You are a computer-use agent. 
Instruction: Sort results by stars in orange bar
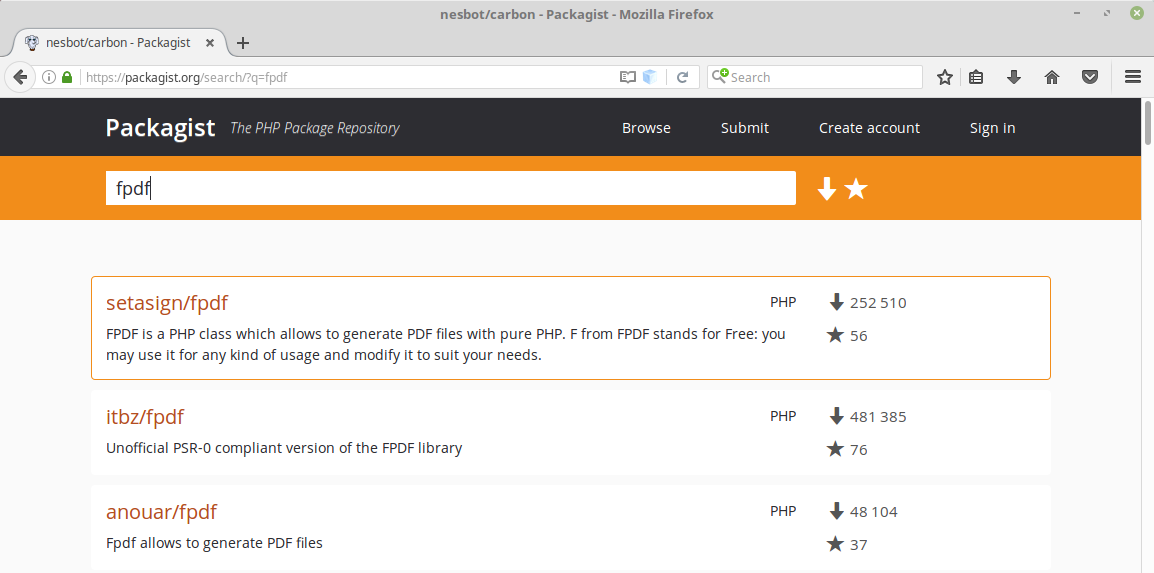[856, 189]
